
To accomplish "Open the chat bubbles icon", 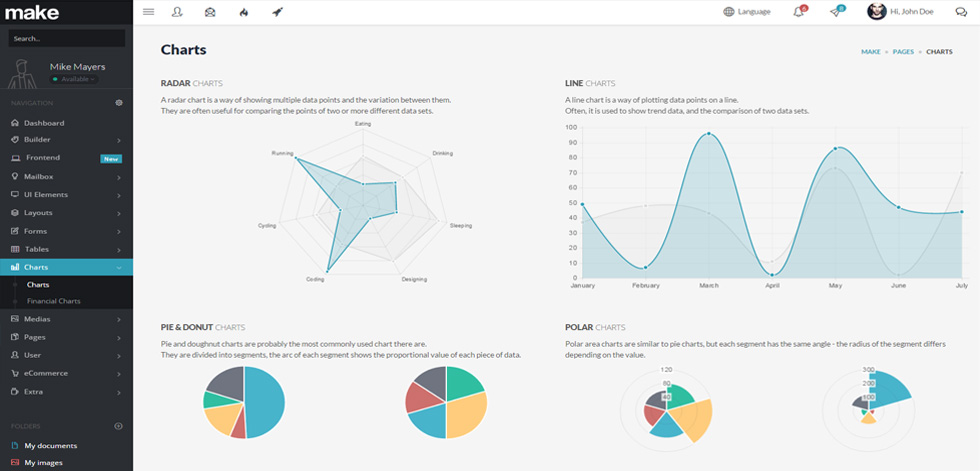I will tap(961, 11).
